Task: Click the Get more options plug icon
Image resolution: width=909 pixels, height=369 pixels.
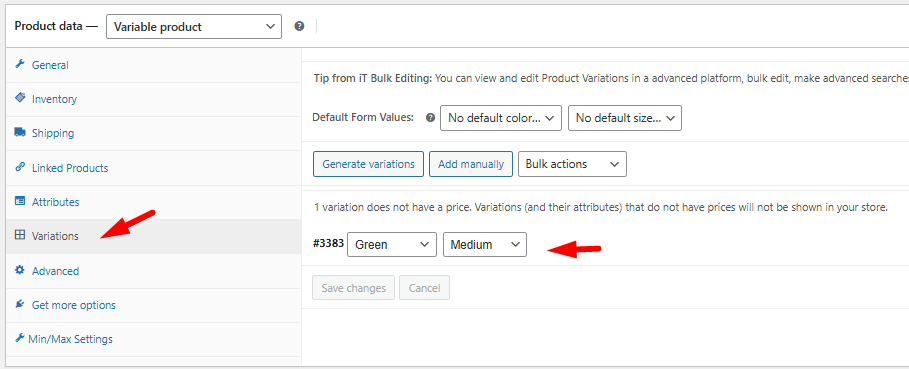Action: click(20, 304)
